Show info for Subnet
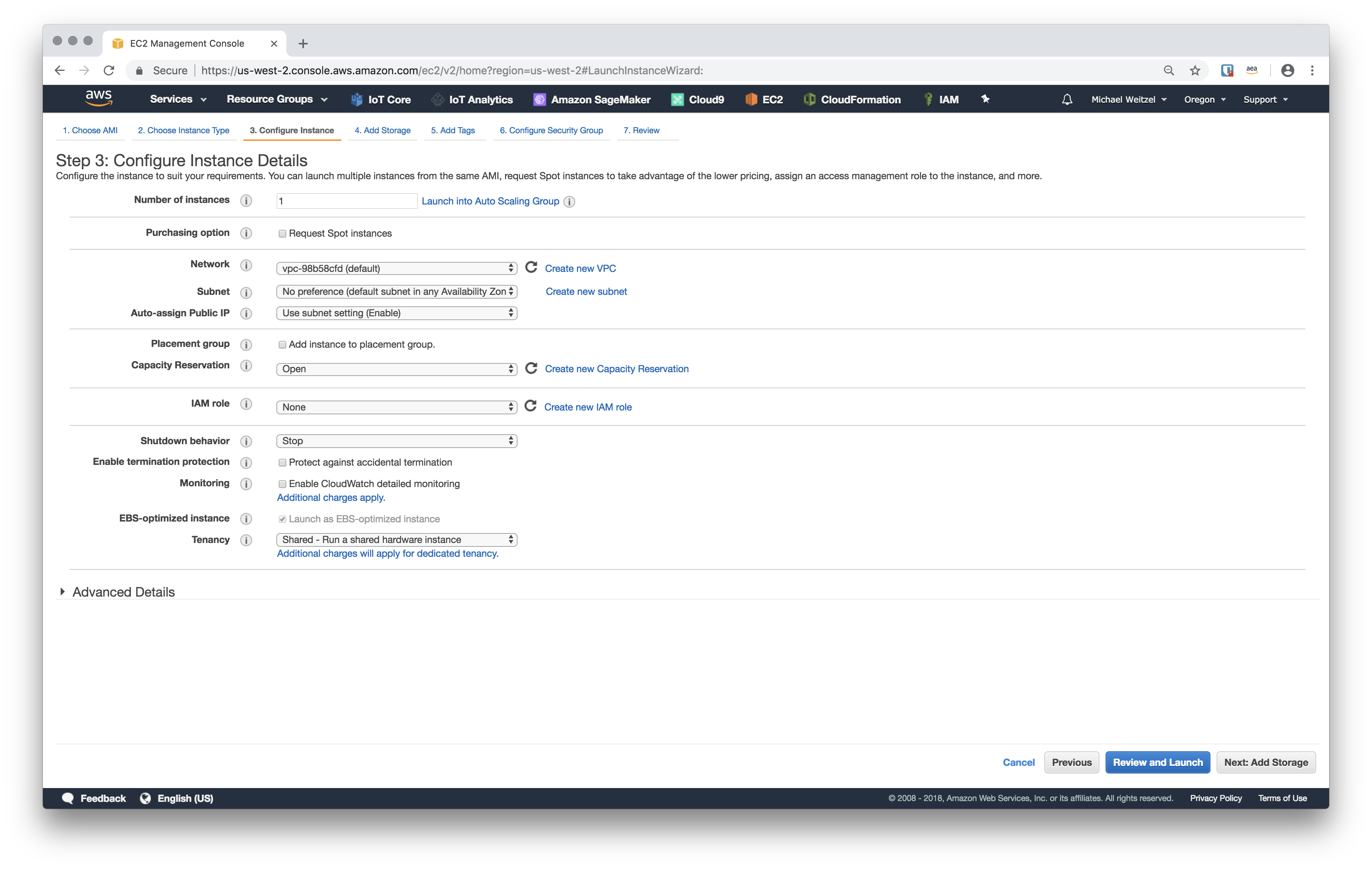The width and height of the screenshot is (1372, 870). pyautogui.click(x=246, y=293)
